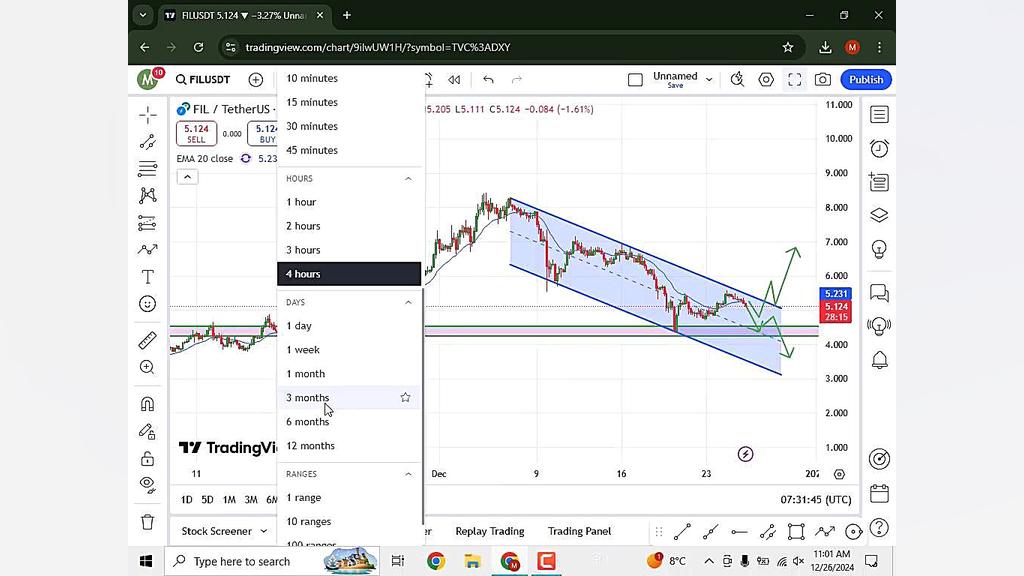The image size is (1024, 576).
Task: Choose the 1 day interval
Action: point(349,326)
